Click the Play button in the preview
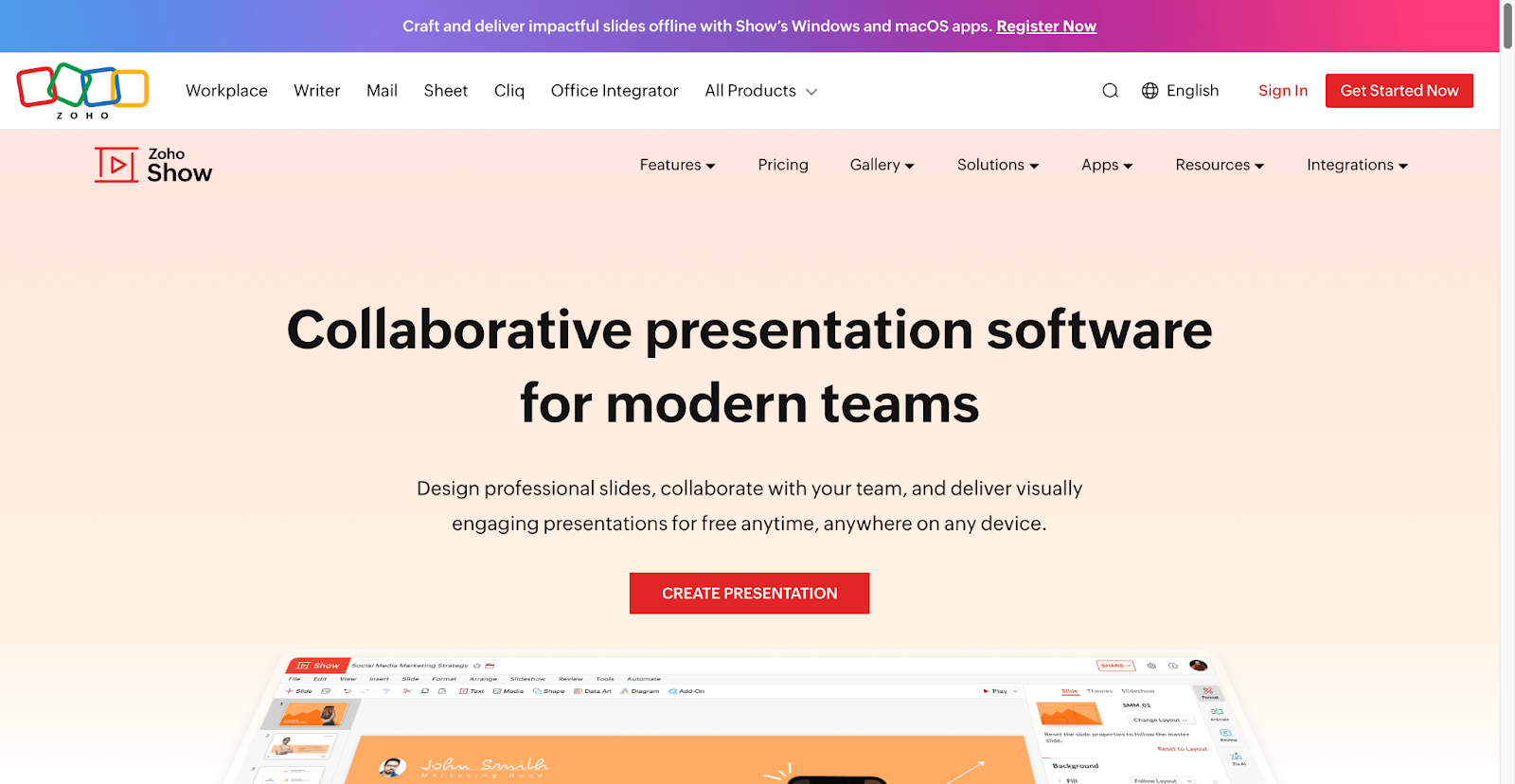Screen dimensions: 1515x784 (998, 691)
